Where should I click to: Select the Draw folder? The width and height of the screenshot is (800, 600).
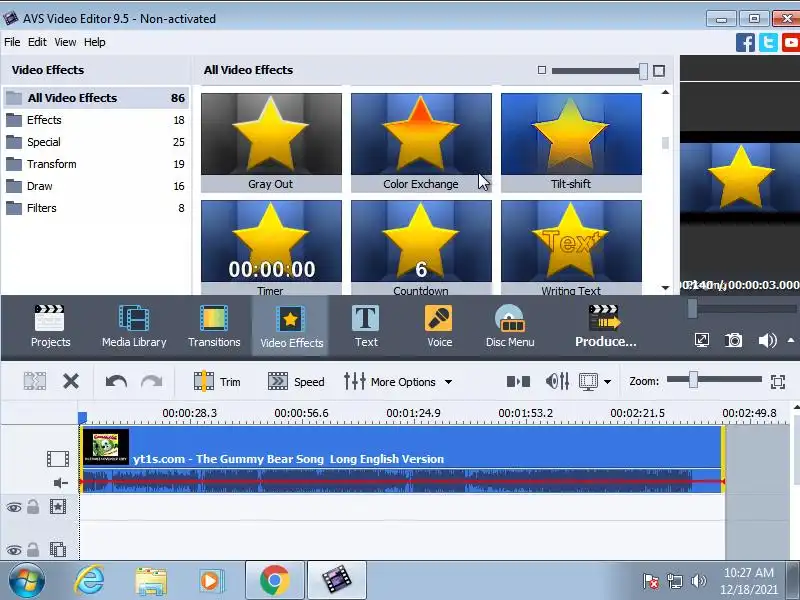(96, 186)
